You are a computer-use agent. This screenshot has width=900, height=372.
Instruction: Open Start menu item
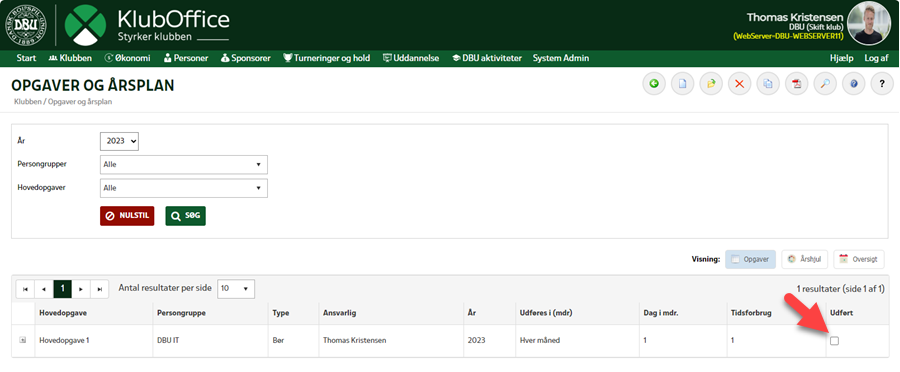coord(26,58)
